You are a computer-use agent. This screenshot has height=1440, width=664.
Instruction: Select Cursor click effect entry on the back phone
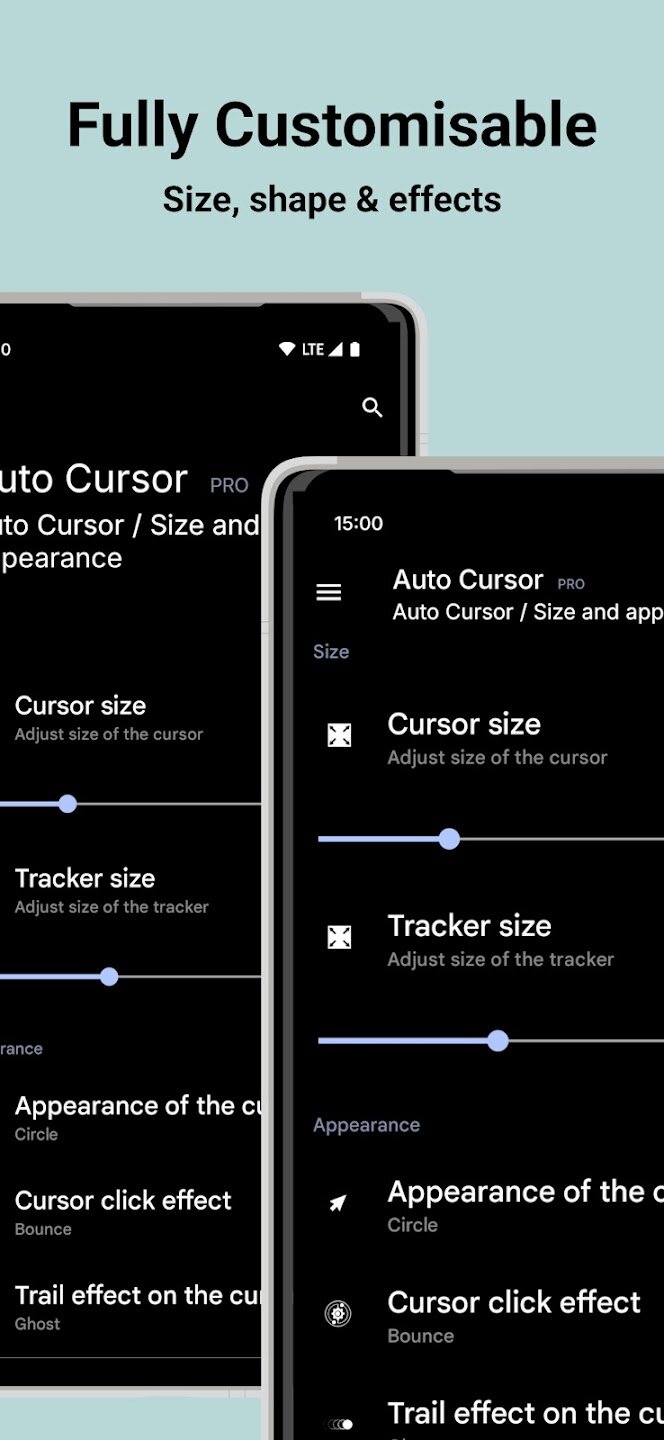point(123,1211)
